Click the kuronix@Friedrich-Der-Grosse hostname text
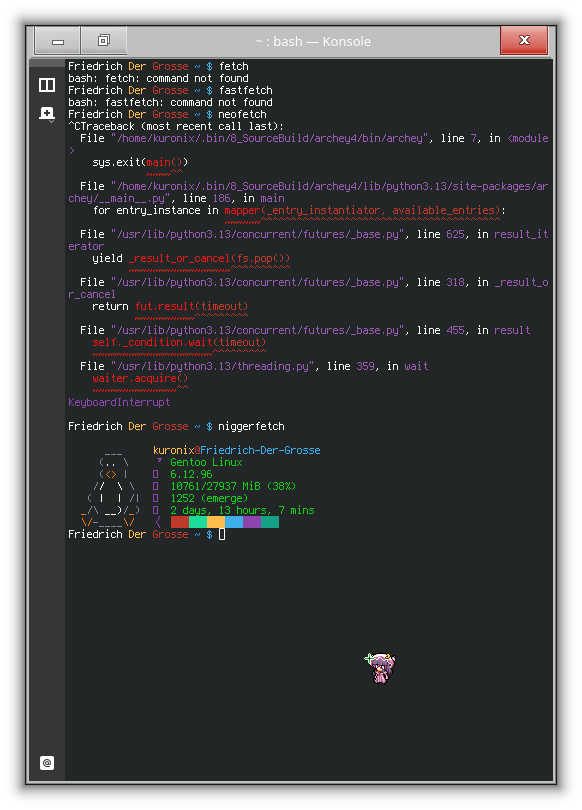Image resolution: width=582 pixels, height=810 pixels. click(237, 450)
